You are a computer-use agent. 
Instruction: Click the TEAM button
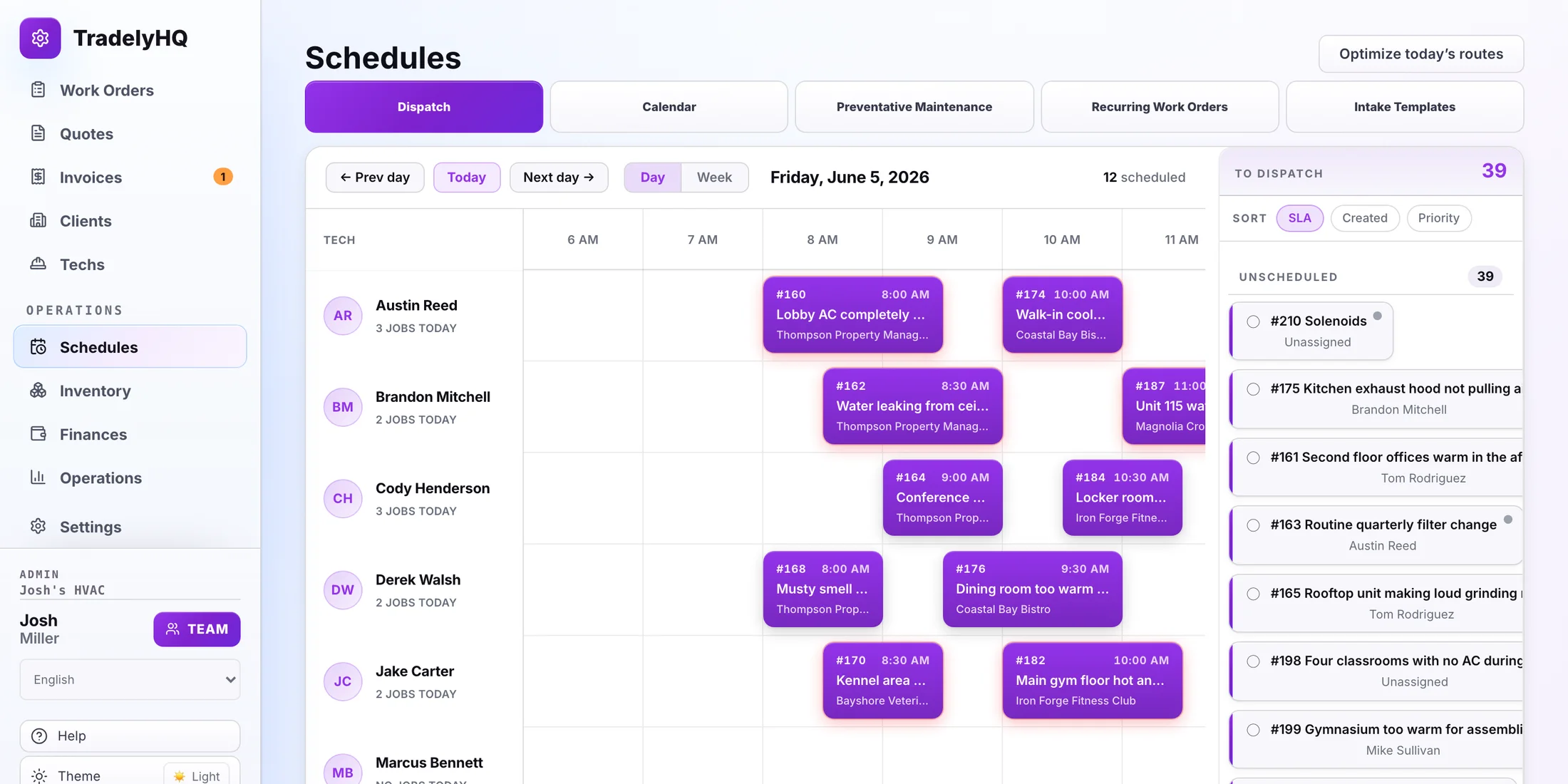197,629
